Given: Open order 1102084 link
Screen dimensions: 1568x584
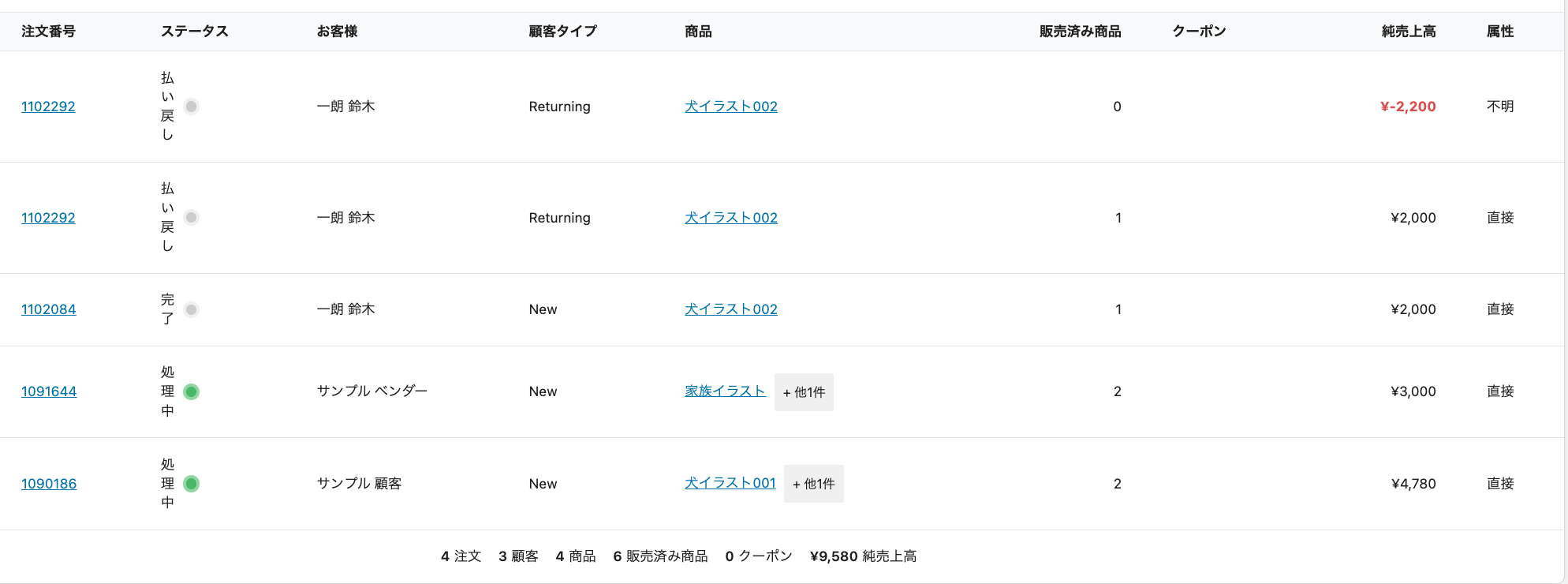Looking at the screenshot, I should [x=49, y=309].
